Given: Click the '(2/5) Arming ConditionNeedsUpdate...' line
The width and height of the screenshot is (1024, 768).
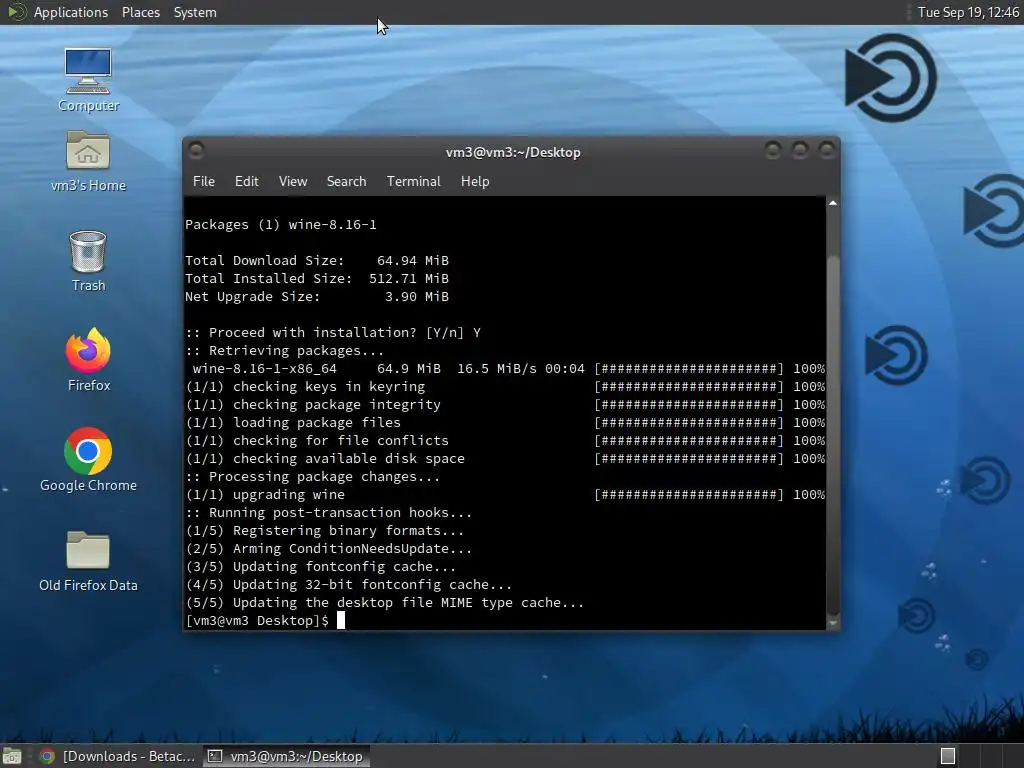Looking at the screenshot, I should [x=328, y=549].
